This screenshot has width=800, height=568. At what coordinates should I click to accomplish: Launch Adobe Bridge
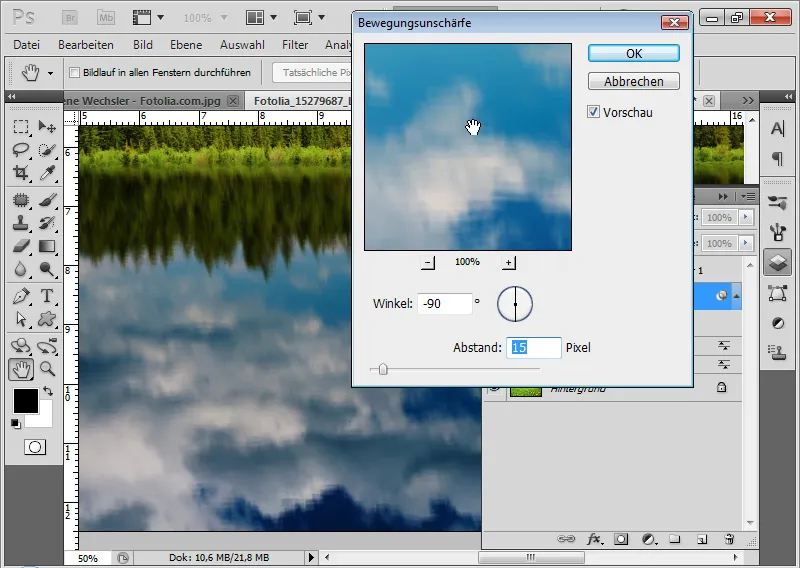pos(70,18)
